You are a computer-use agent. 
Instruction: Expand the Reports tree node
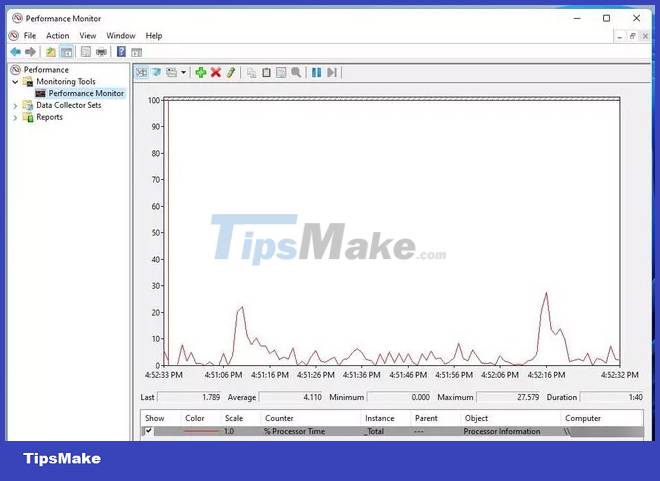[x=16, y=117]
